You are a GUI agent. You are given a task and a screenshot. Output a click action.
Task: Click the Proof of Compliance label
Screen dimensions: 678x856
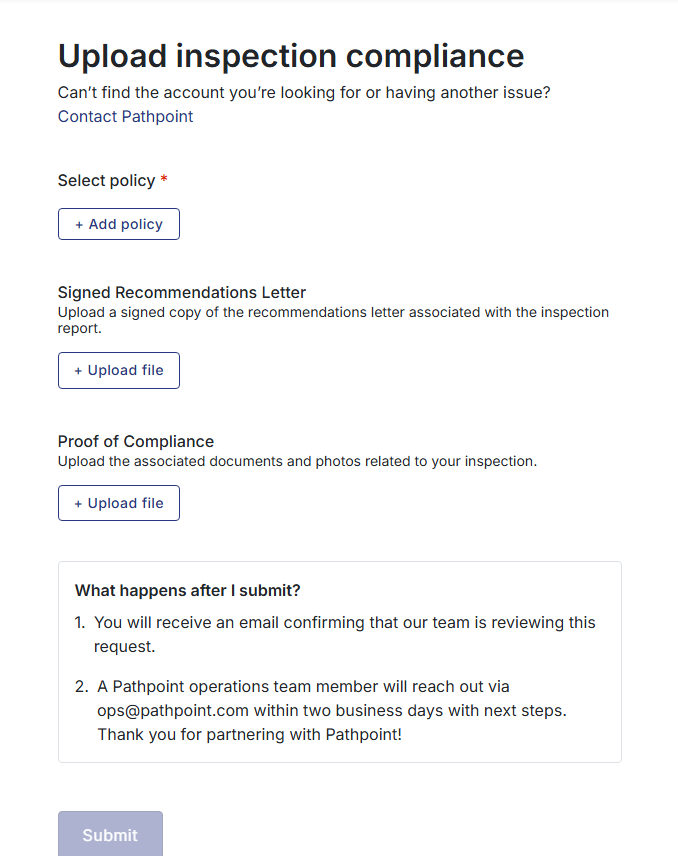tap(136, 441)
